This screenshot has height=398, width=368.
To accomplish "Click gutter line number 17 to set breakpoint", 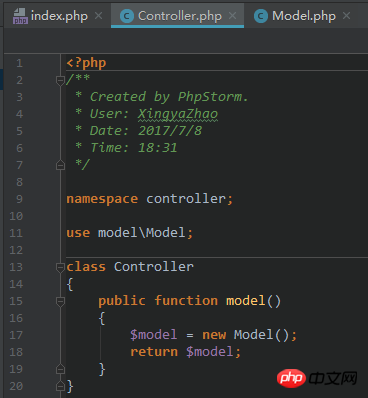I will [x=16, y=335].
